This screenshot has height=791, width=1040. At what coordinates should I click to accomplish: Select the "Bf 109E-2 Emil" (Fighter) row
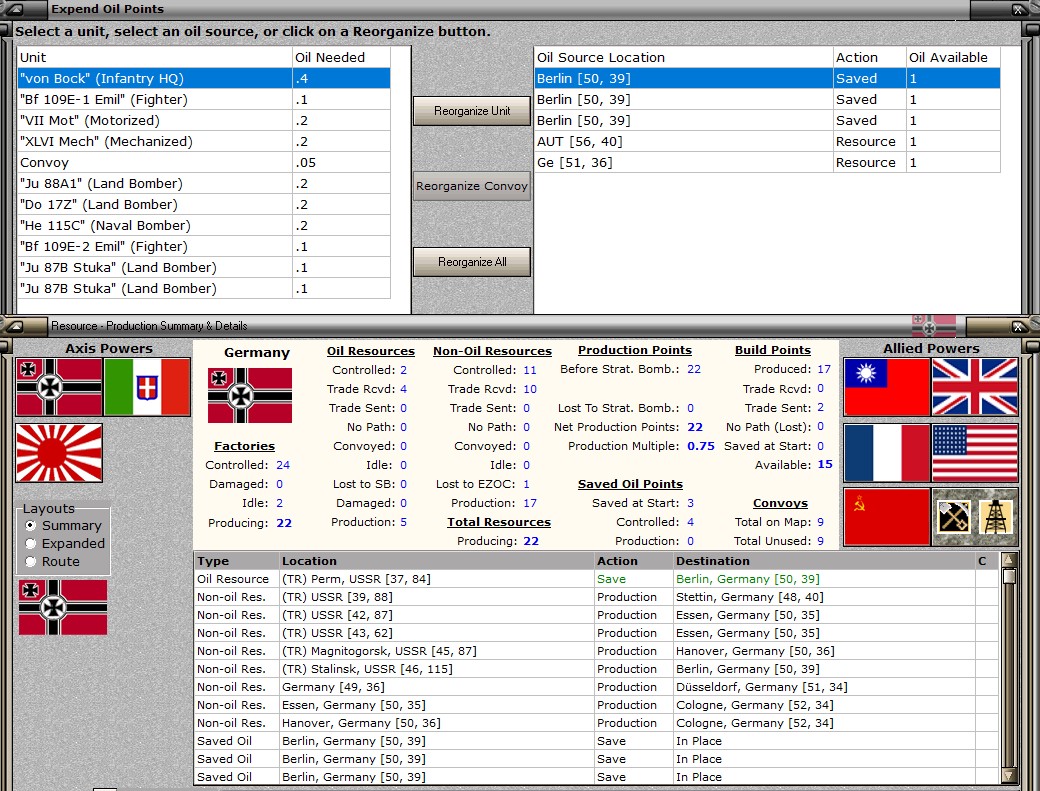(204, 247)
